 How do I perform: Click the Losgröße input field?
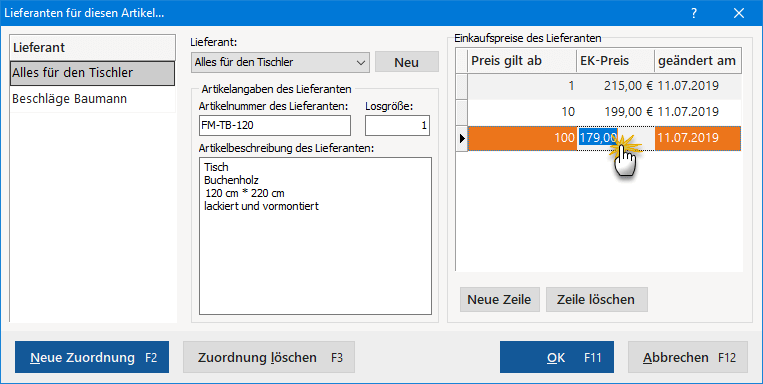(398, 126)
